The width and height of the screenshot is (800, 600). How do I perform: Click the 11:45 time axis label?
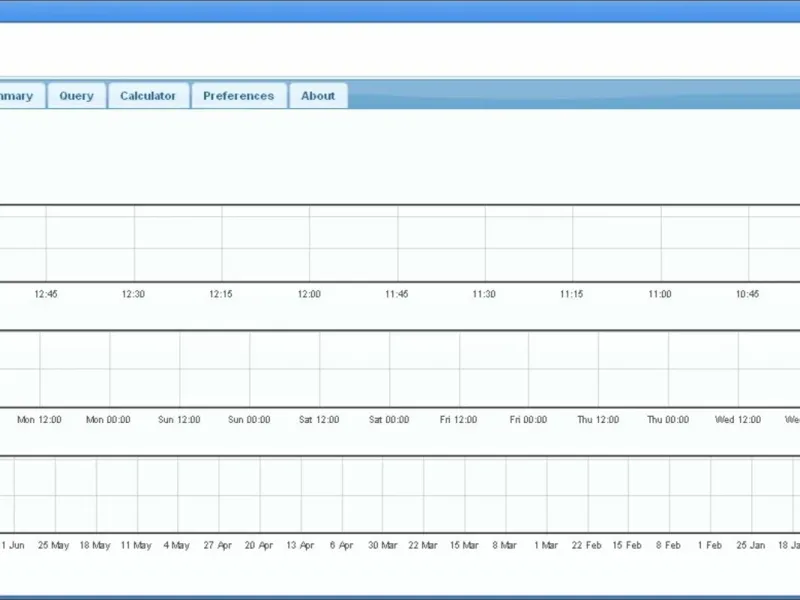point(396,294)
